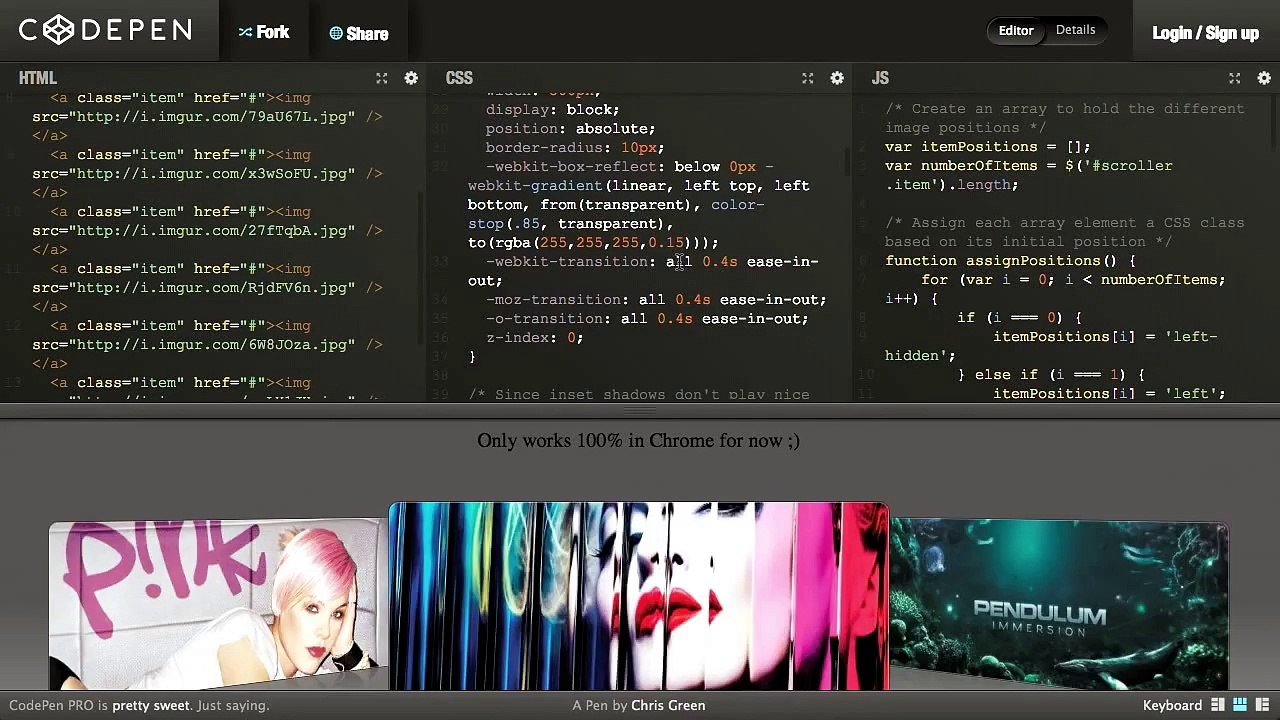The image size is (1280, 720).
Task: Click the P!nk album cover image
Action: (218, 605)
